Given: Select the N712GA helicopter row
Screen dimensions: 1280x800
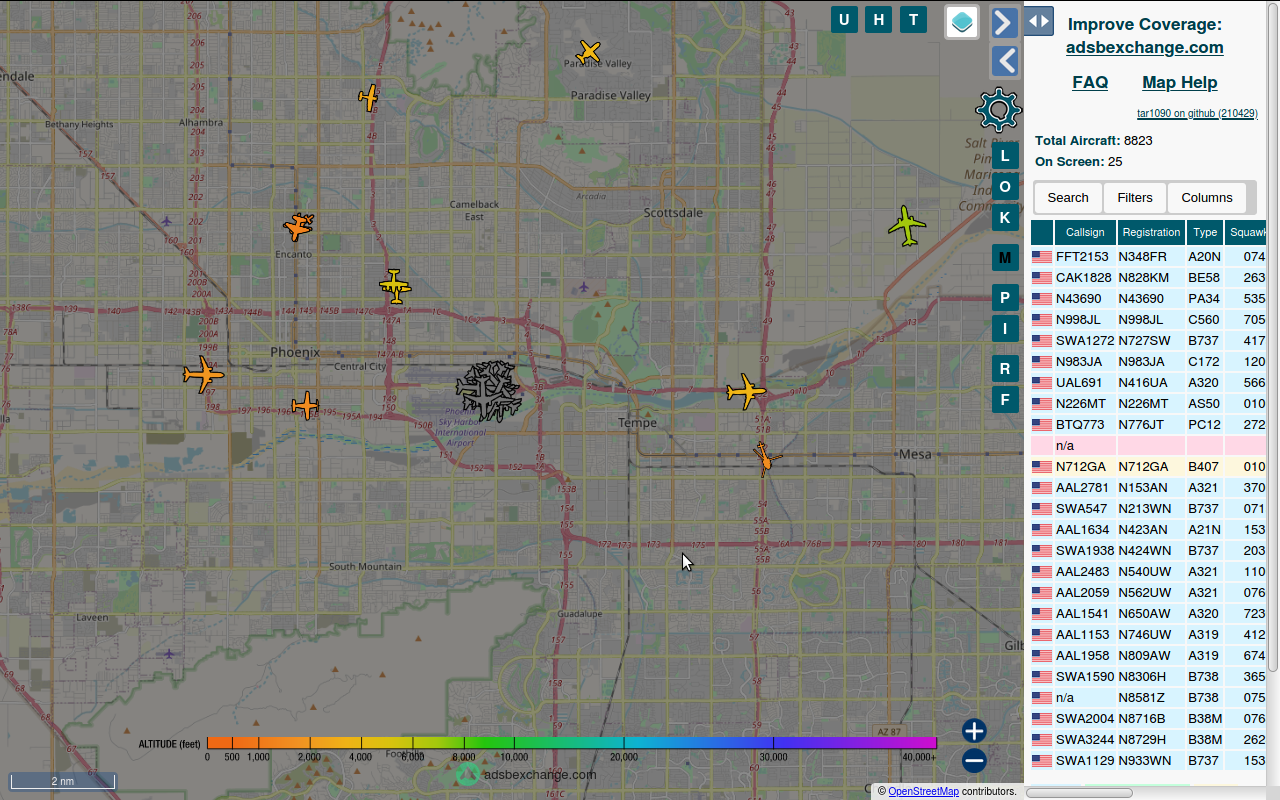Looking at the screenshot, I should click(1148, 467).
